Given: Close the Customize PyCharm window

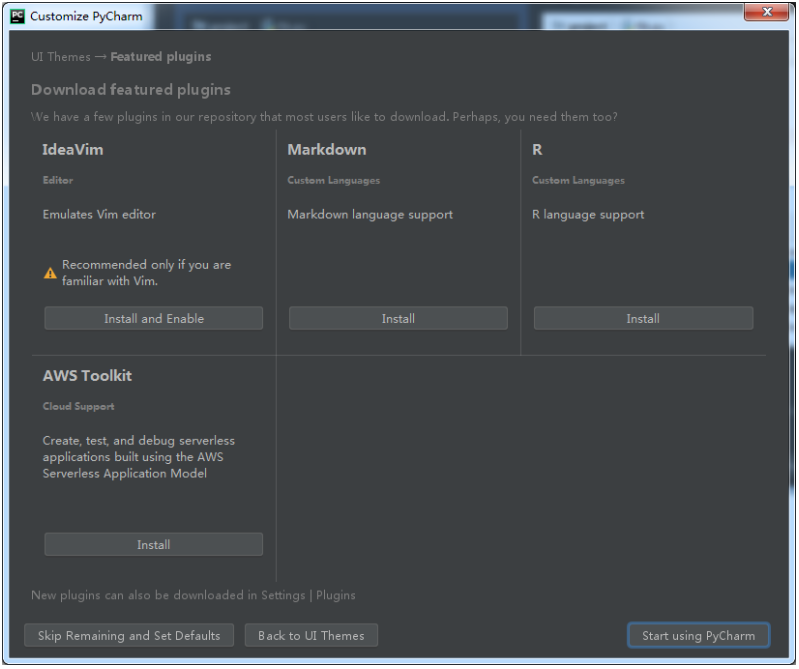Looking at the screenshot, I should click(769, 12).
